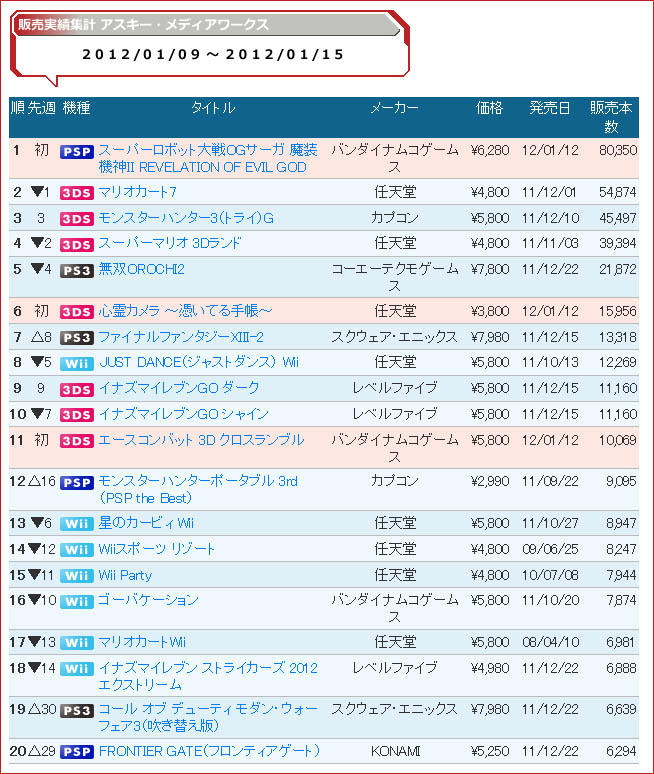Open モンスターハンター3(トライ)G link

pos(186,218)
